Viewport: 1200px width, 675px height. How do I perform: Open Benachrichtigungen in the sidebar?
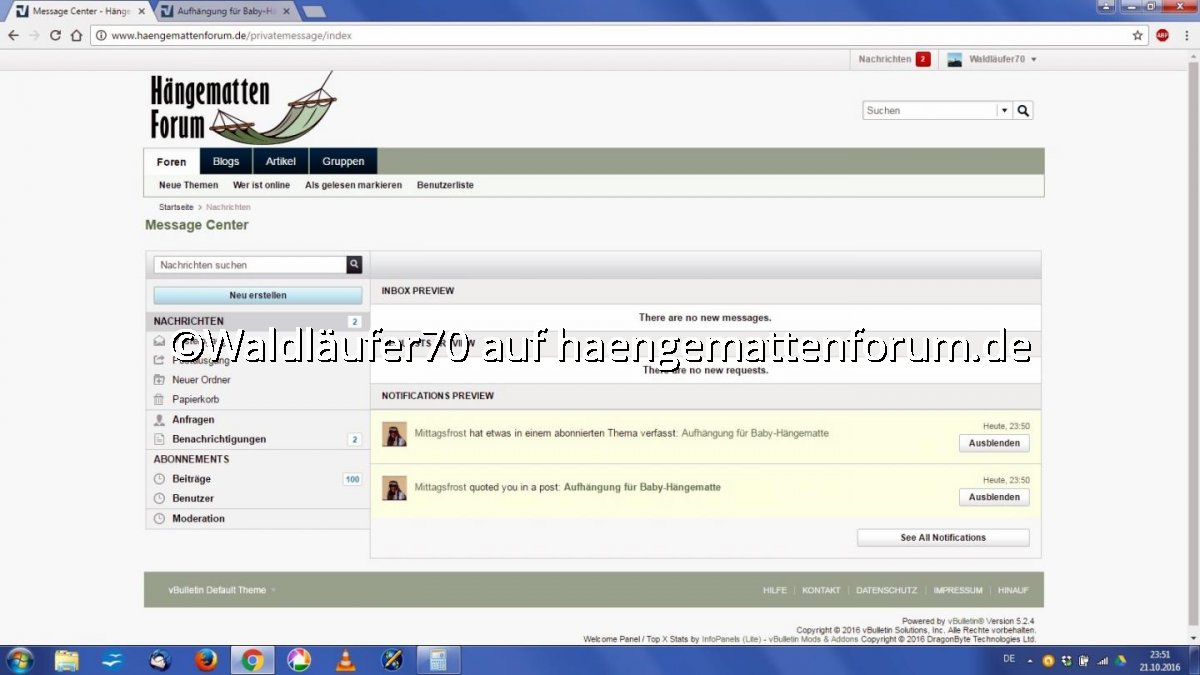tap(219, 439)
